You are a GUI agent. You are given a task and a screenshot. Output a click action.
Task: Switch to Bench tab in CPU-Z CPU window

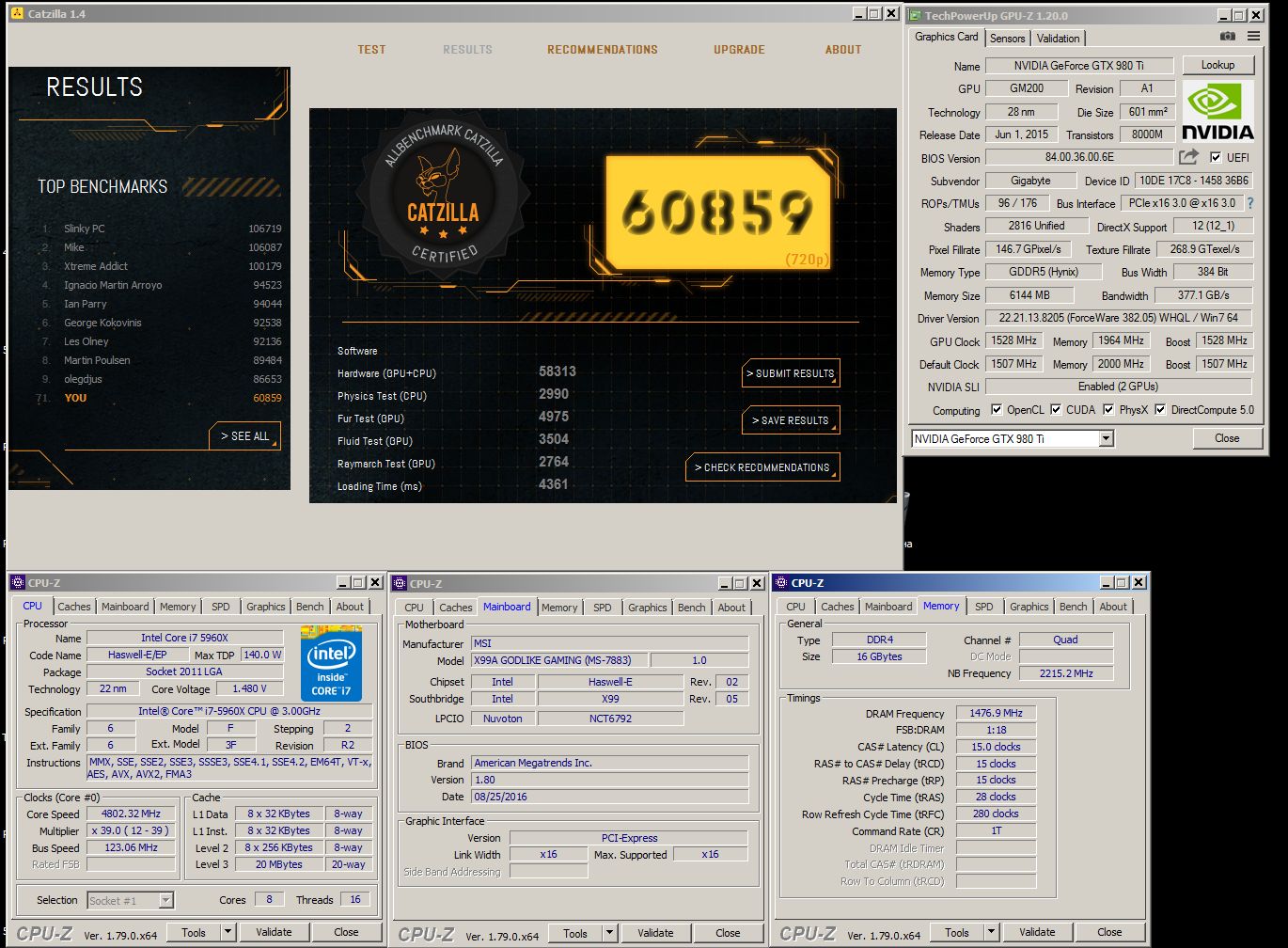click(310, 608)
